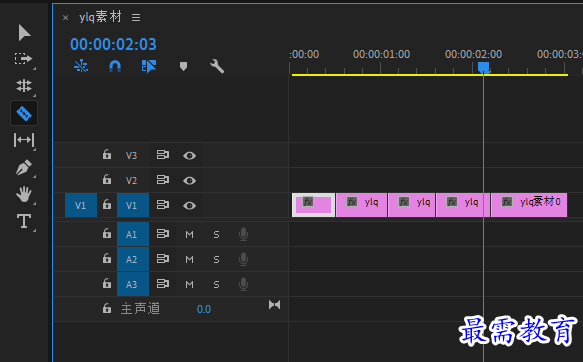
Task: Select the first selected clip on V1
Action: pyautogui.click(x=313, y=205)
